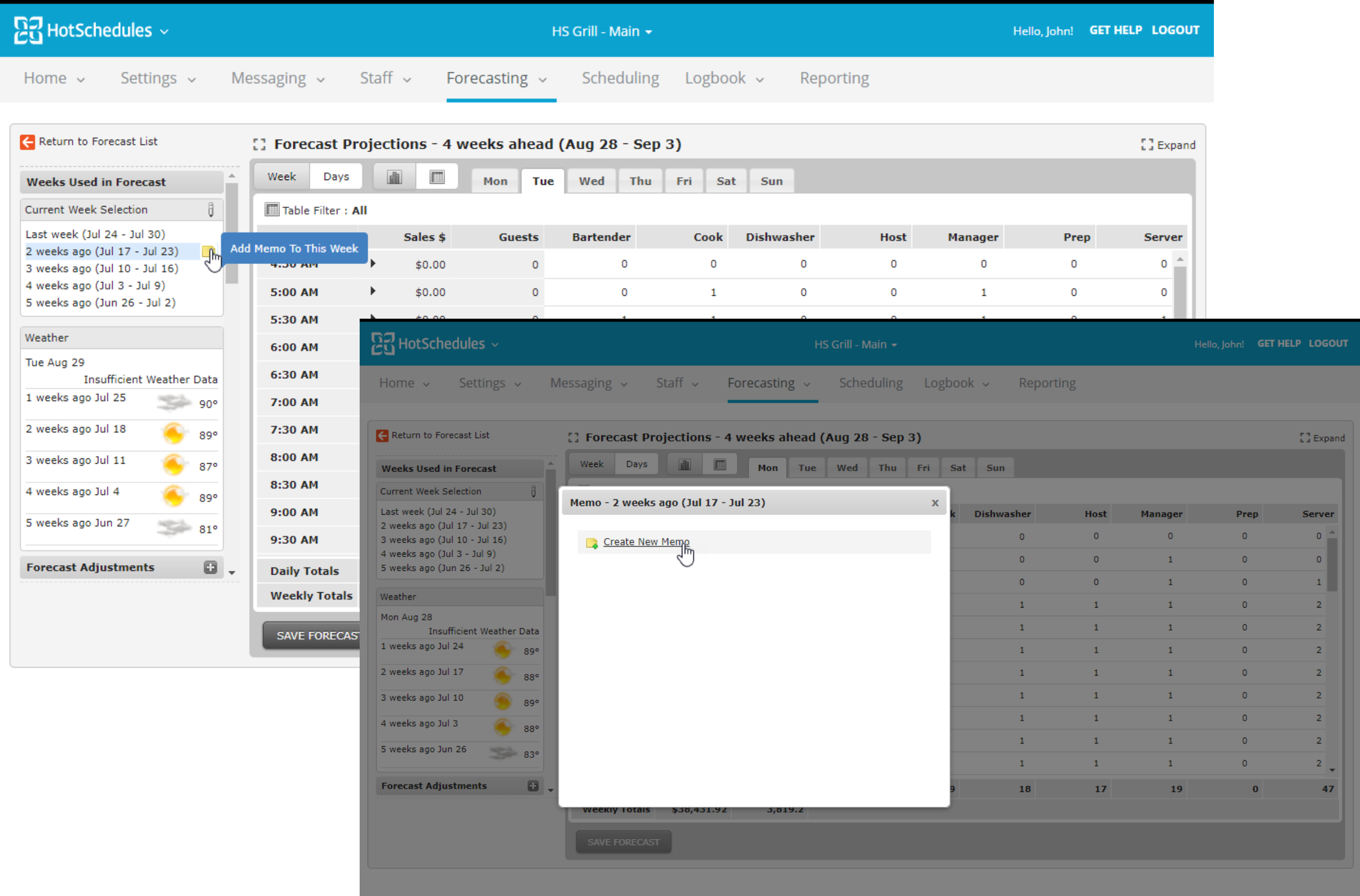The image size is (1360, 896).
Task: Open Forecasting menu chevron in undimmed navbar
Action: tap(543, 80)
